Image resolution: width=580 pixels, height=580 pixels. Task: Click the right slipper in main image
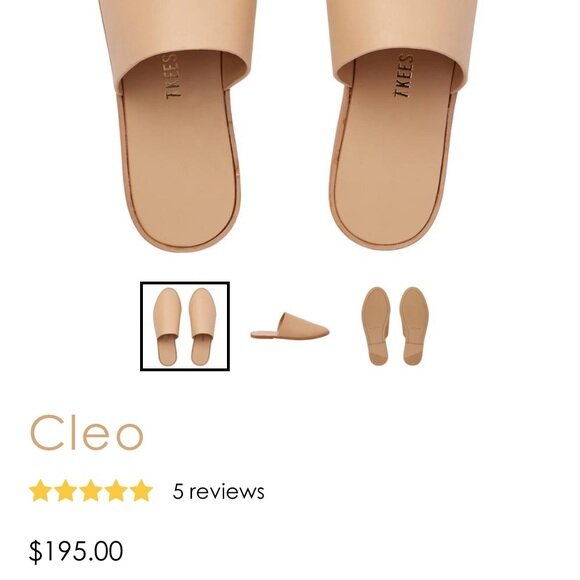click(x=401, y=126)
